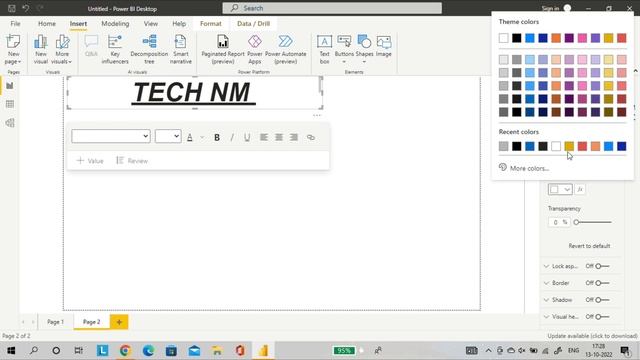640x360 pixels.
Task: Click Update available notification
Action: [x=592, y=336]
